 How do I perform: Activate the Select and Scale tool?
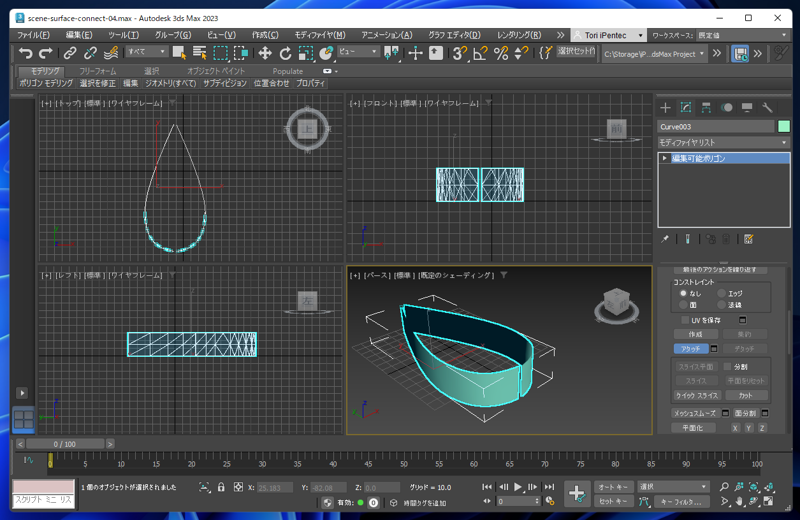tap(306, 53)
